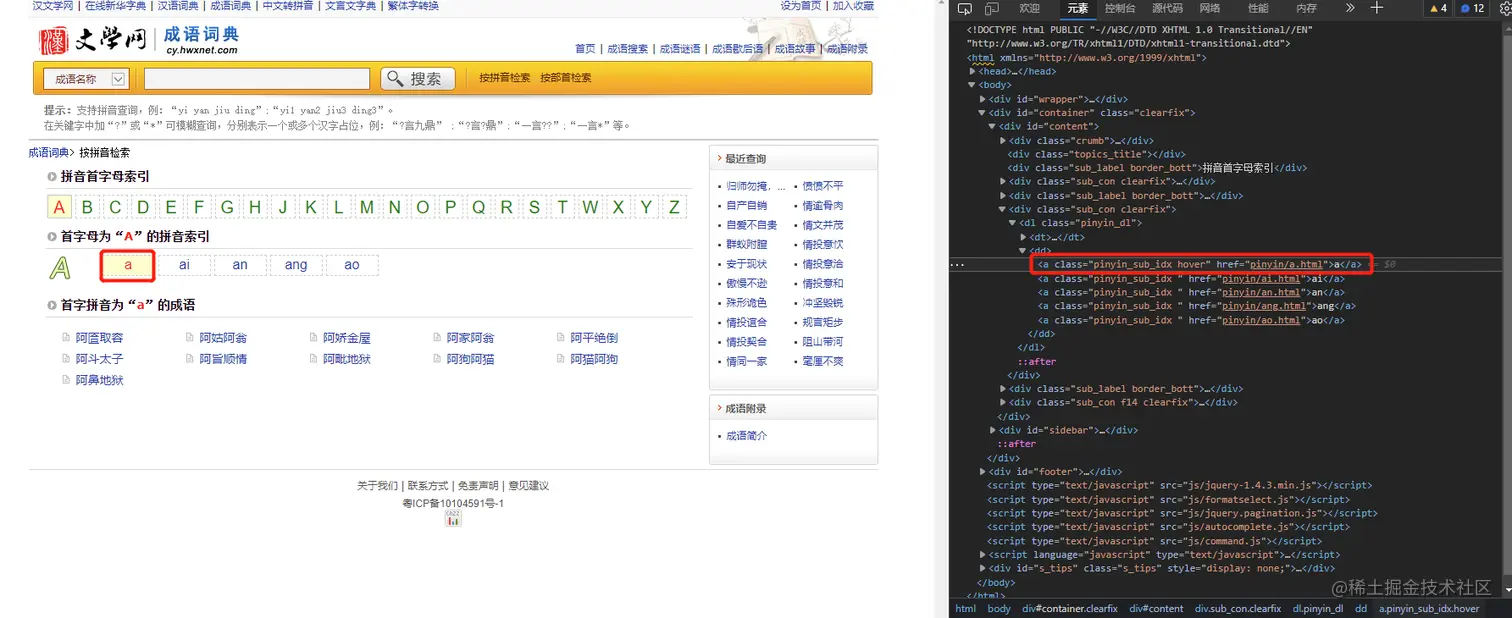Viewport: 1512px width, 618px height.
Task: Open the 内存 memory tab
Action: click(1306, 8)
